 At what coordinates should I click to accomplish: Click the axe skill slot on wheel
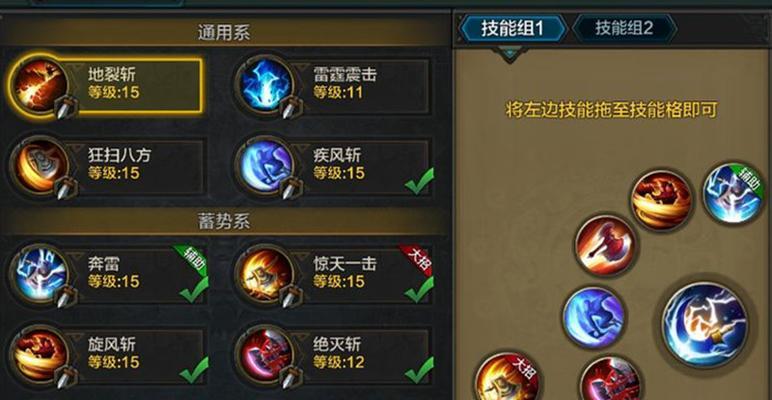pyautogui.click(x=606, y=245)
